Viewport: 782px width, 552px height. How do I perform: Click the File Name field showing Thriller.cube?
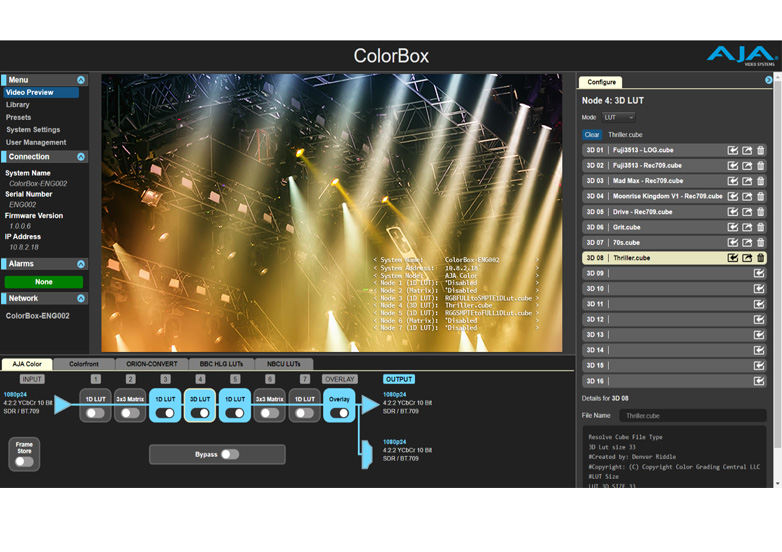tap(693, 415)
